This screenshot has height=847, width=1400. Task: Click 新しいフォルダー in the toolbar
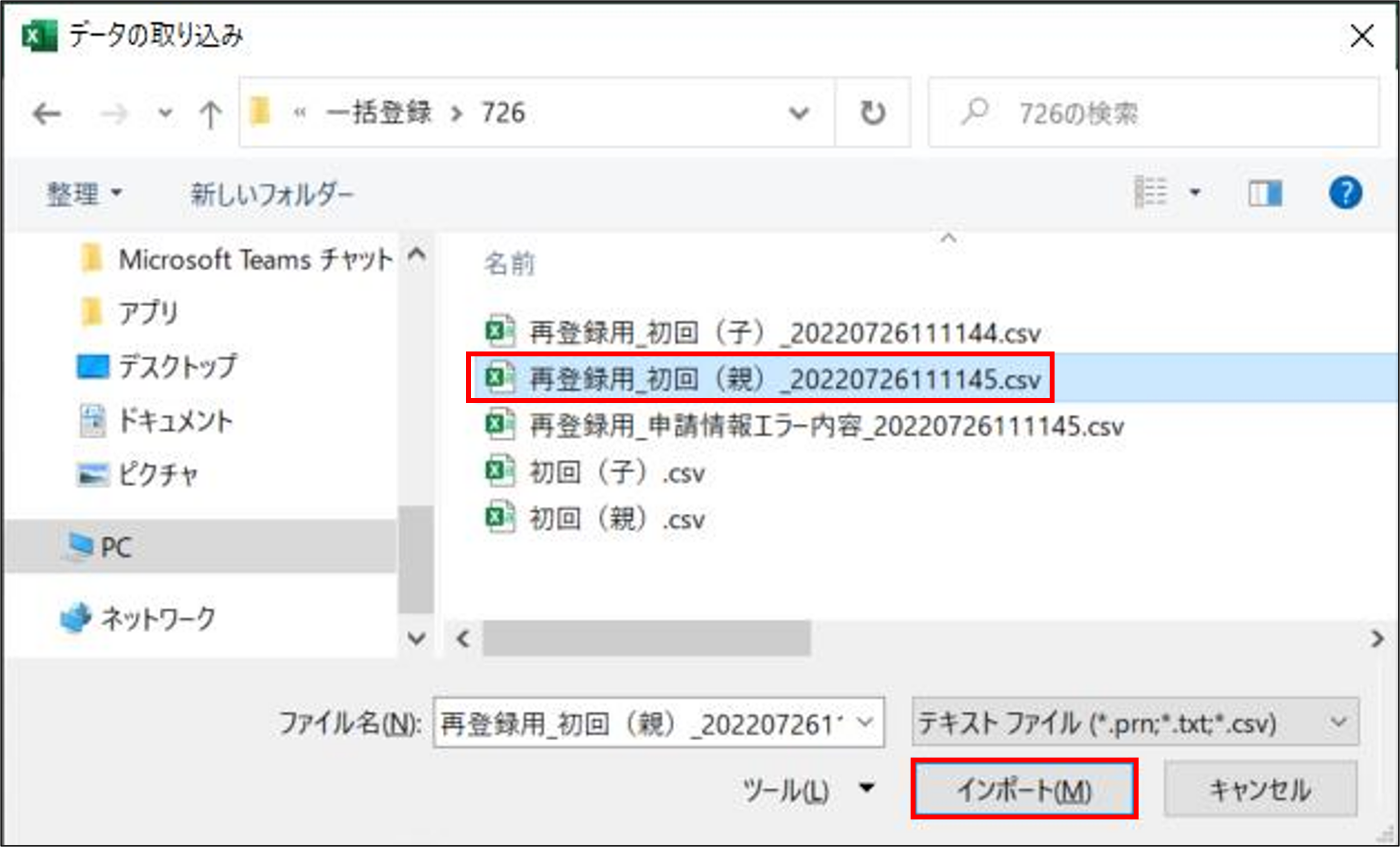(272, 194)
